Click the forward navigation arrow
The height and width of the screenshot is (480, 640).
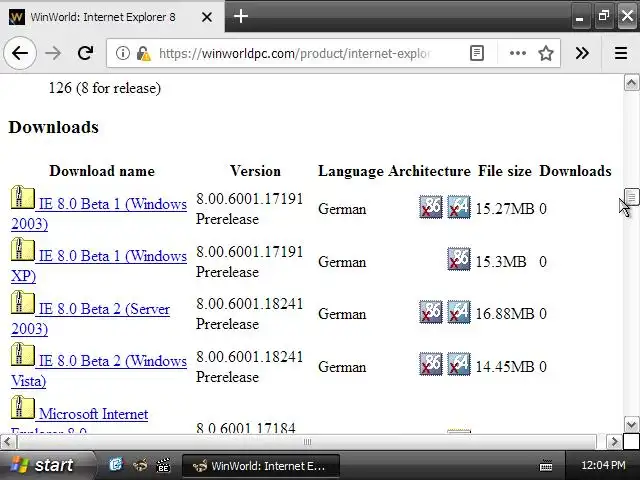(53, 53)
